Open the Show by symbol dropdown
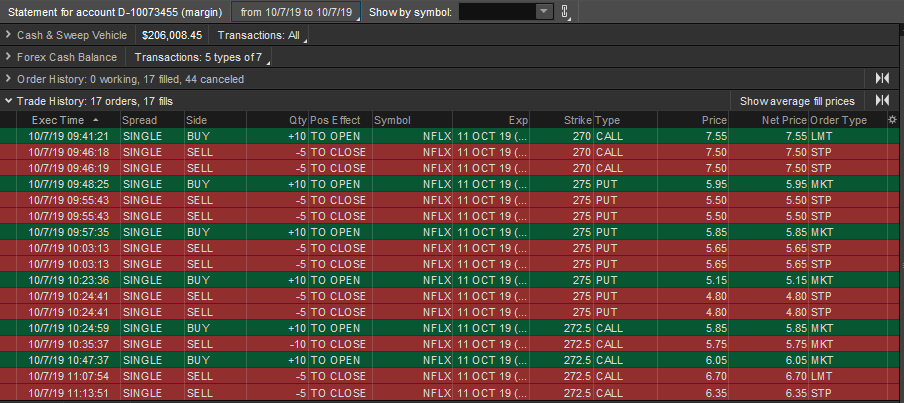The image size is (904, 403). click(x=544, y=12)
